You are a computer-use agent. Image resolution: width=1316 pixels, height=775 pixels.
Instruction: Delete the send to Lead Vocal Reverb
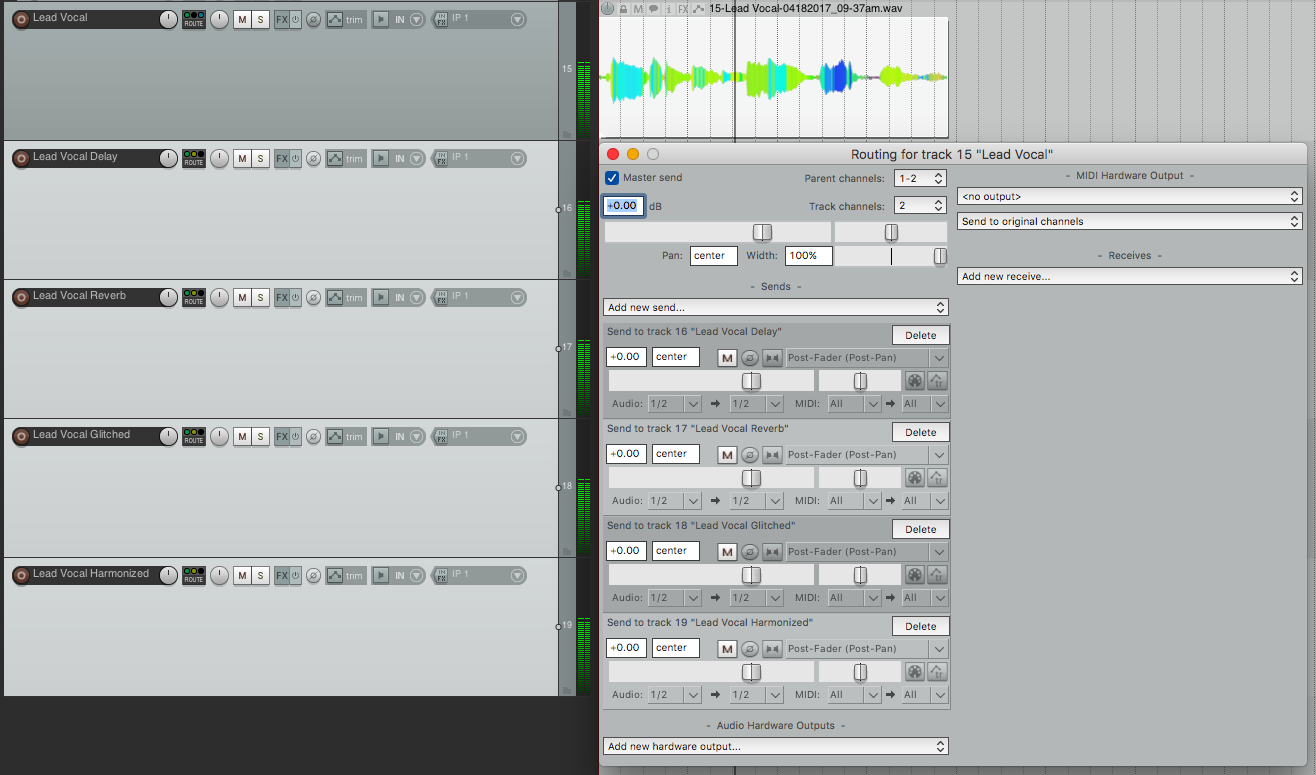tap(920, 432)
